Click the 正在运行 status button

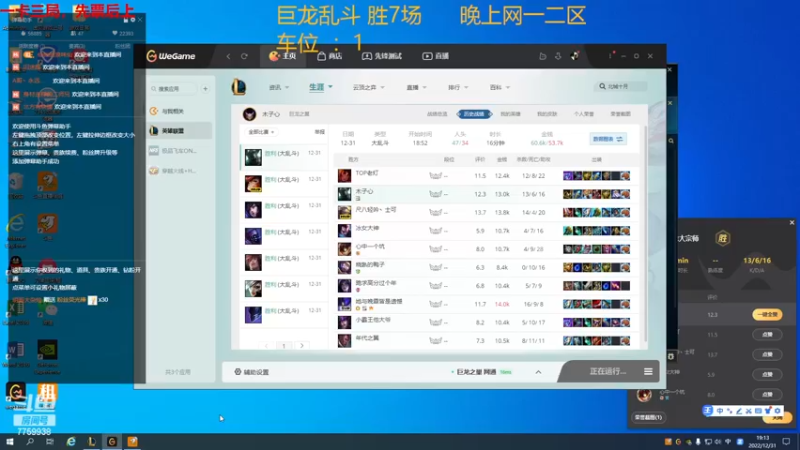(607, 371)
